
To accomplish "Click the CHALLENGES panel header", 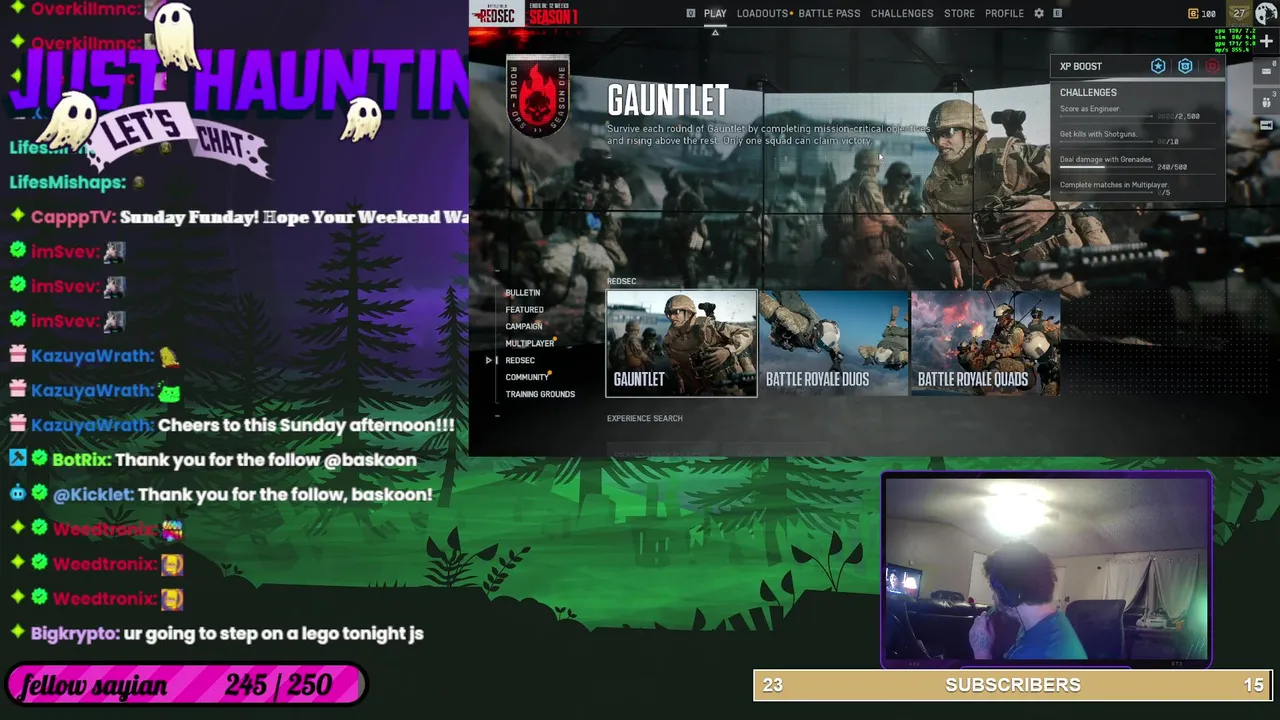I will [1088, 92].
